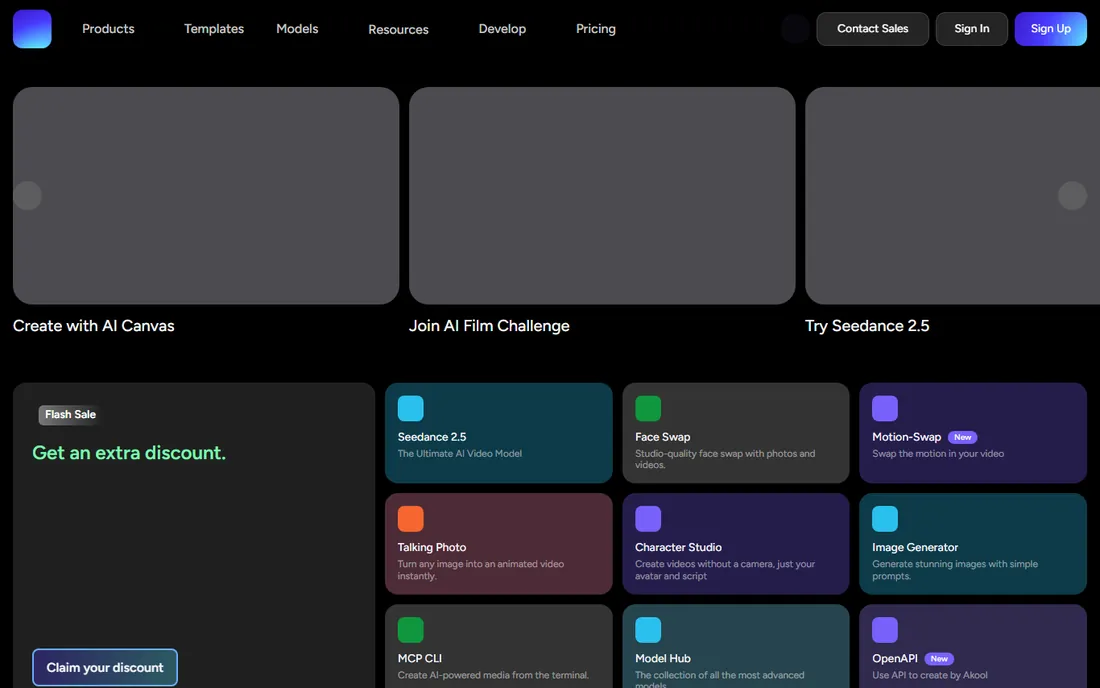Open the Models menu
1100x688 pixels.
coord(297,29)
